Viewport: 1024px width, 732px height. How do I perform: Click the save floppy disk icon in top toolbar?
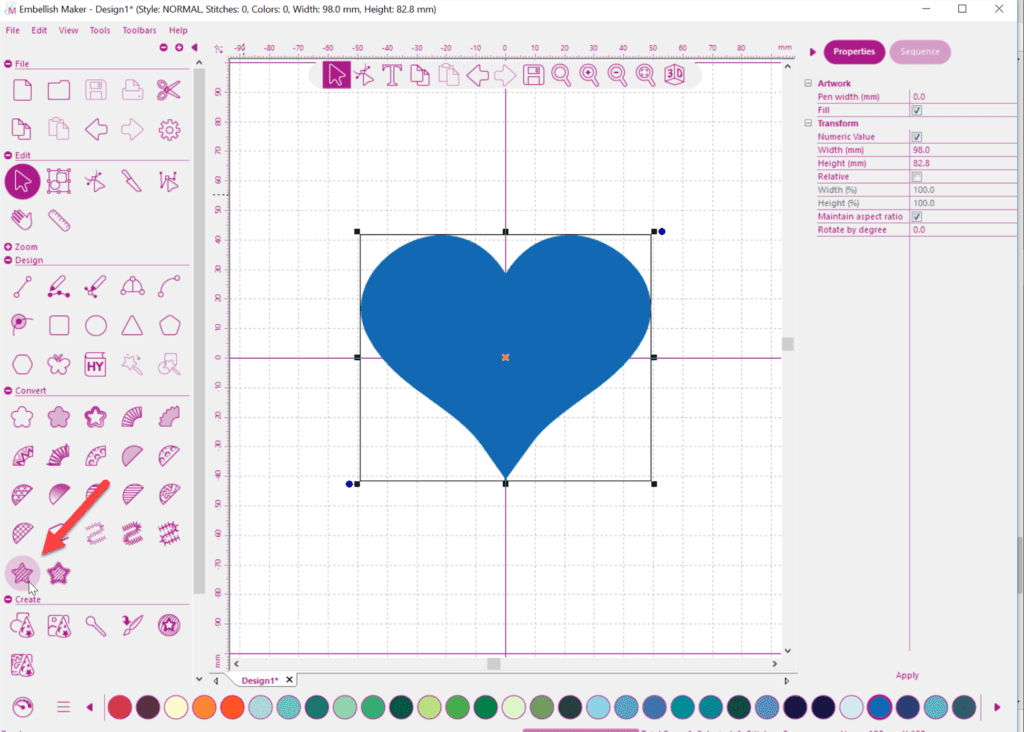point(534,75)
